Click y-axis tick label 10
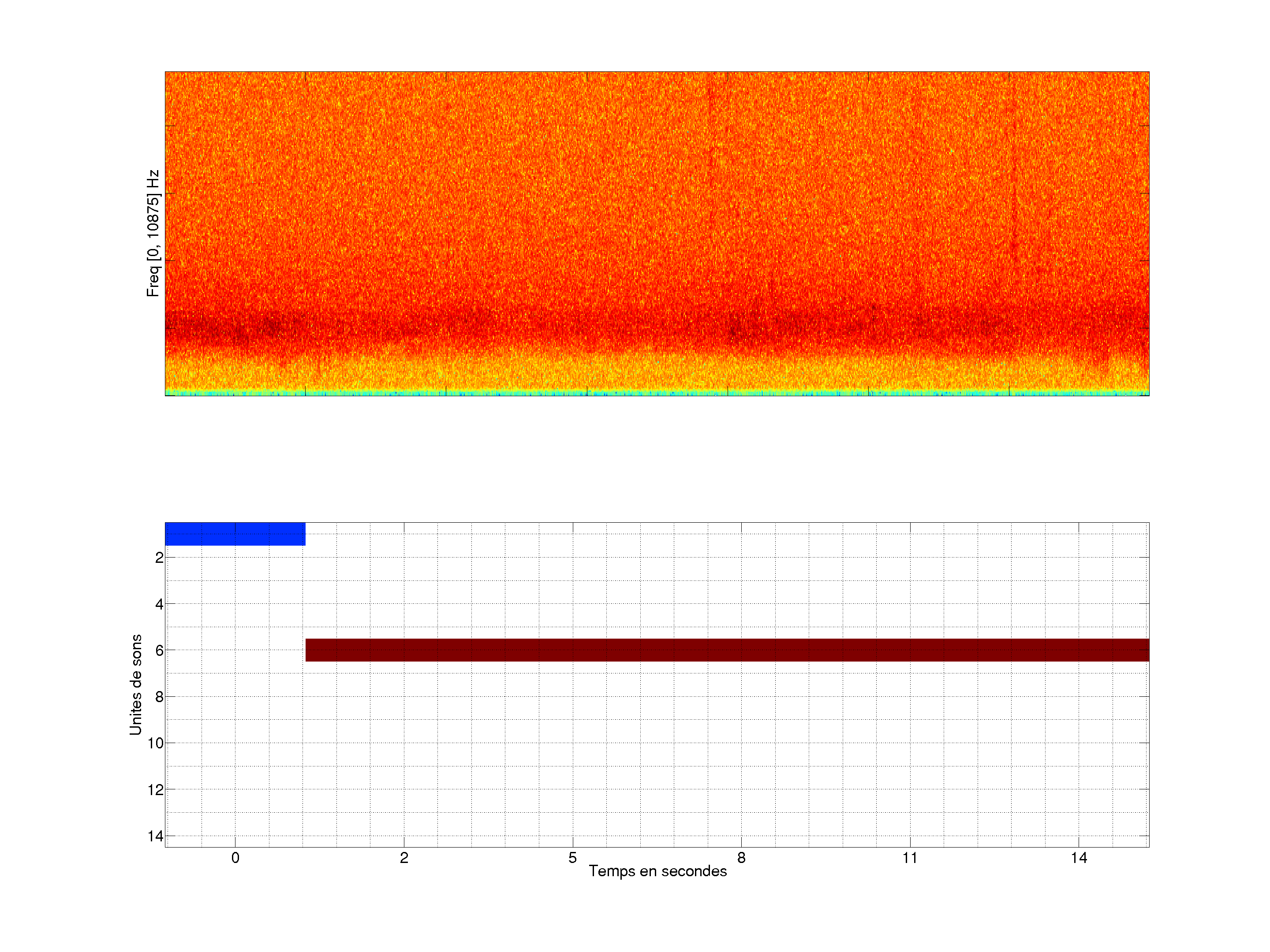This screenshot has height=952, width=1270. tap(156, 743)
